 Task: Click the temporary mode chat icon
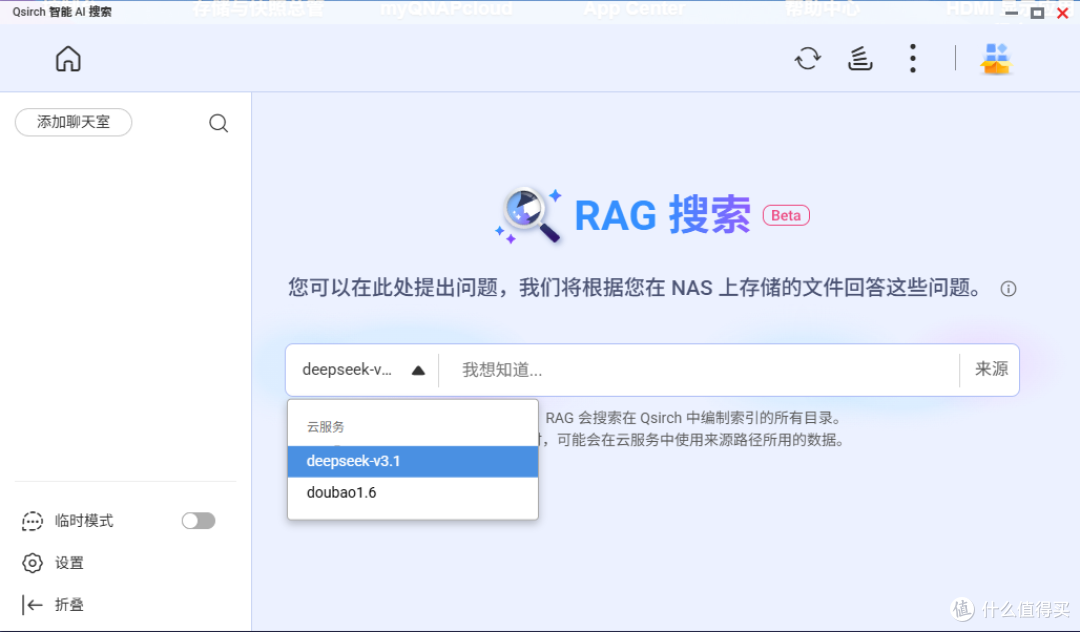coord(32,521)
